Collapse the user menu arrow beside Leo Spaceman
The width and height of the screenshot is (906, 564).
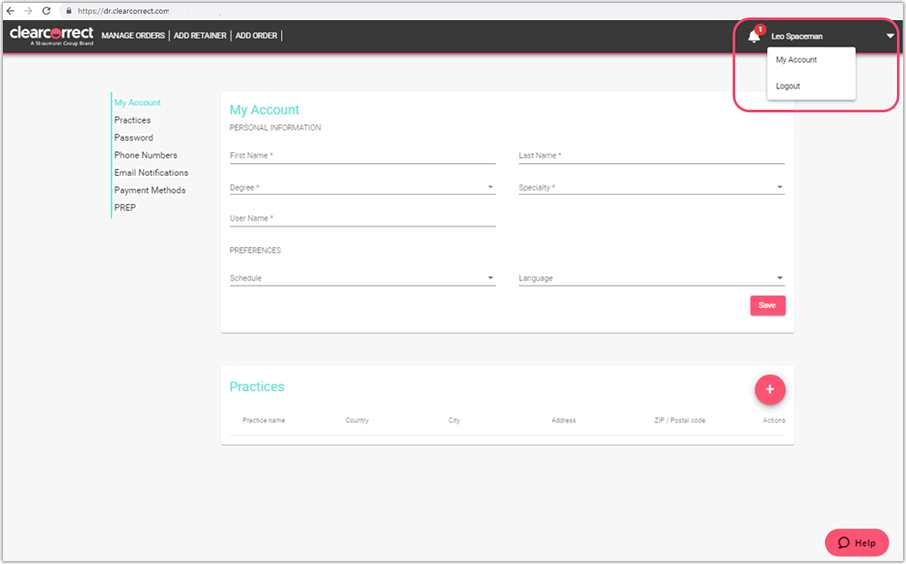click(889, 36)
